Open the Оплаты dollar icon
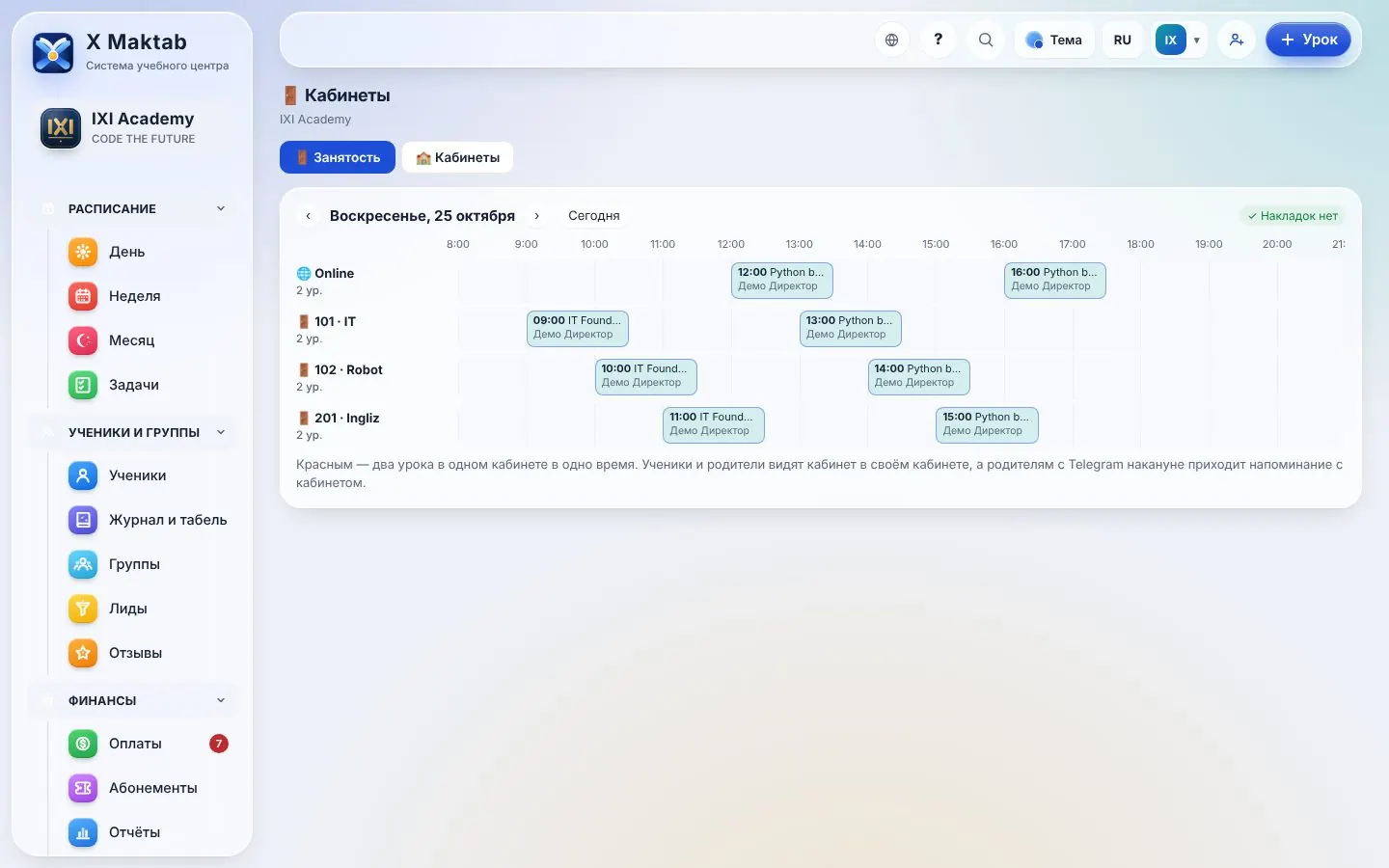The height and width of the screenshot is (868, 1389). tap(83, 744)
